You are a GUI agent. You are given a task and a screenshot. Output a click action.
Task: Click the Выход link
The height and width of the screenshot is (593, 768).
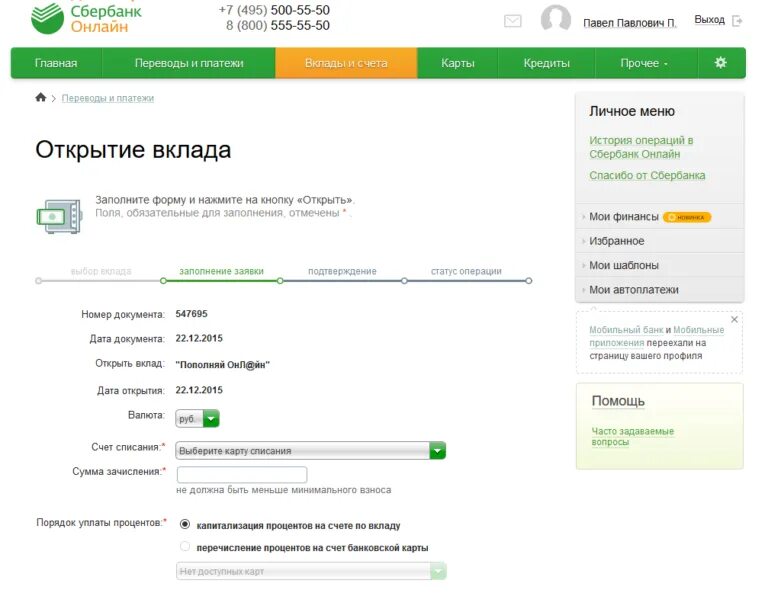[x=709, y=20]
